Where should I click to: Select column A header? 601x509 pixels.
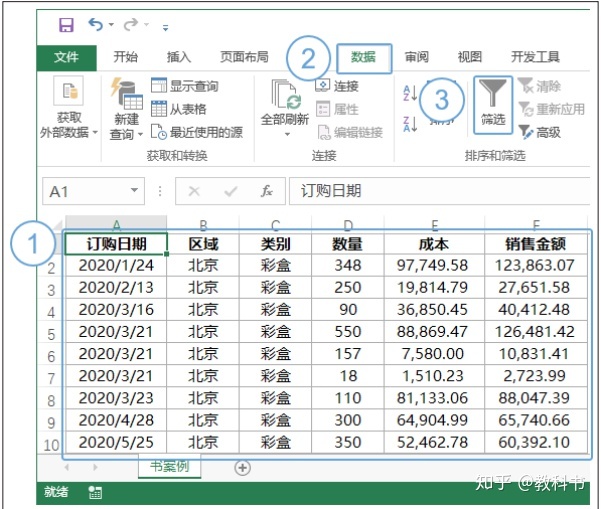tap(116, 224)
